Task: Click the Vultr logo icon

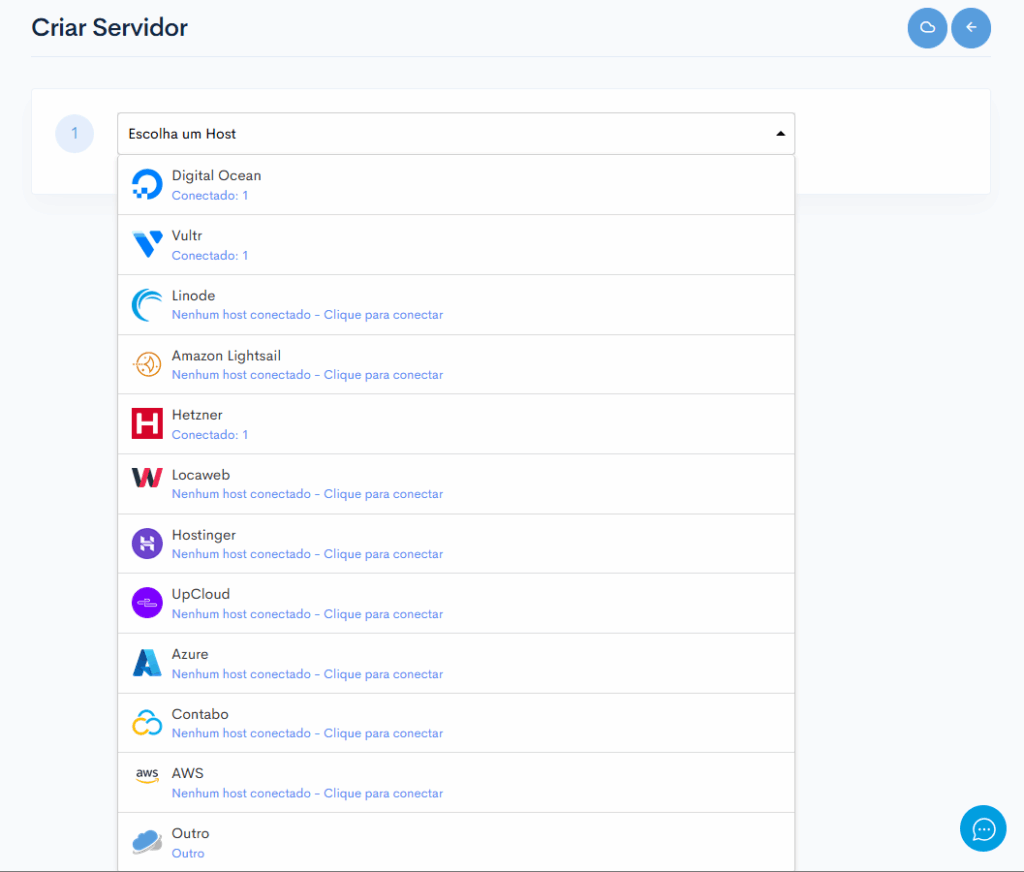Action: (147, 244)
